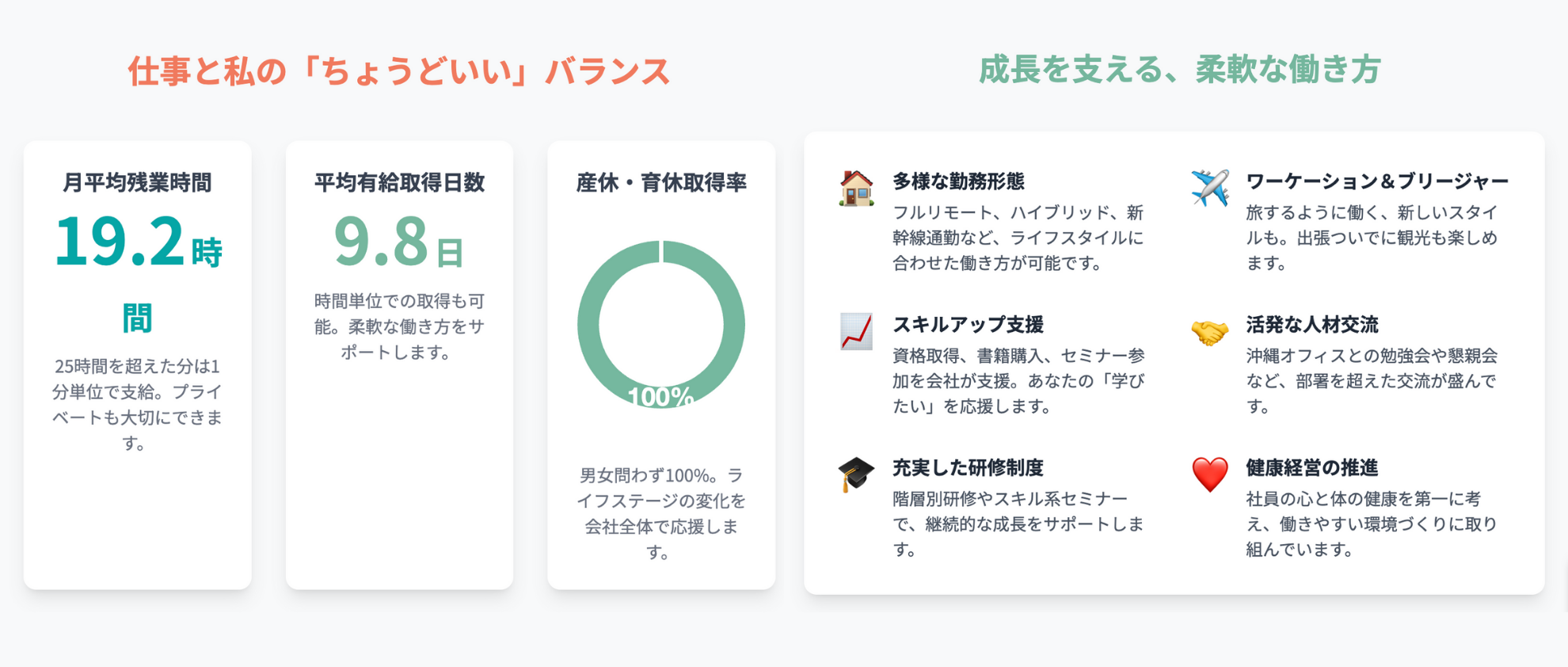This screenshot has height=667, width=1568.
Task: Click the green 成長を支える、柔軟な働き方 title
Action: point(1180,70)
